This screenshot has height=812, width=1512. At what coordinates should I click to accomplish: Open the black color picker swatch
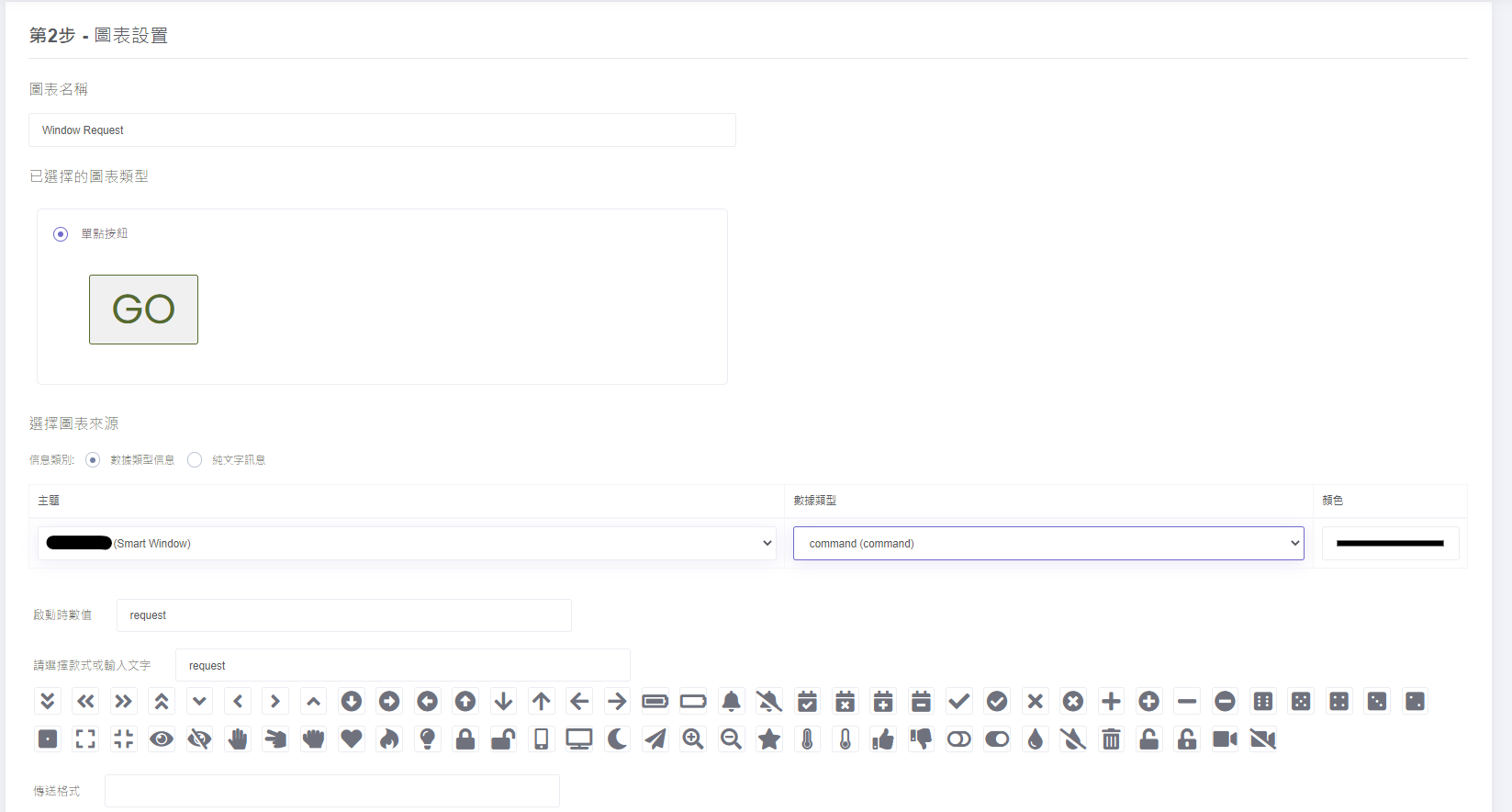(x=1390, y=544)
